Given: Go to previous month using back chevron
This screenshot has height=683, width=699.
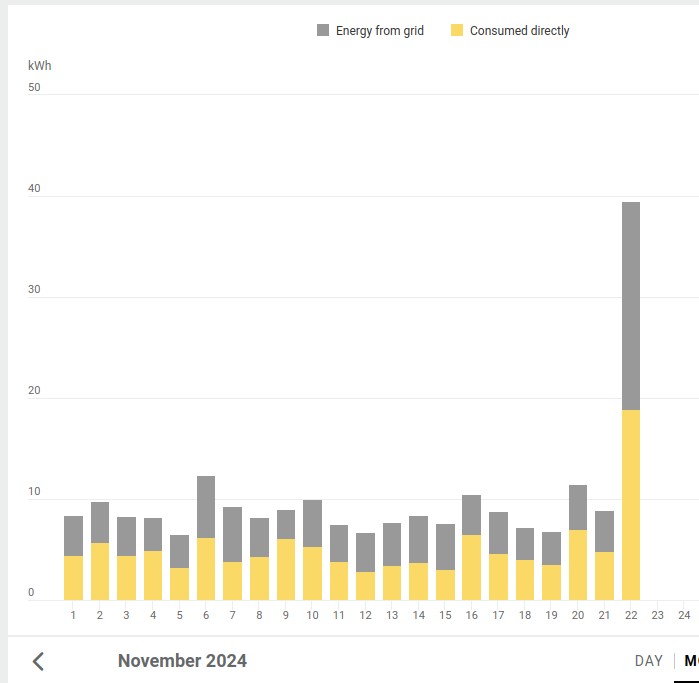Looking at the screenshot, I should pos(39,661).
